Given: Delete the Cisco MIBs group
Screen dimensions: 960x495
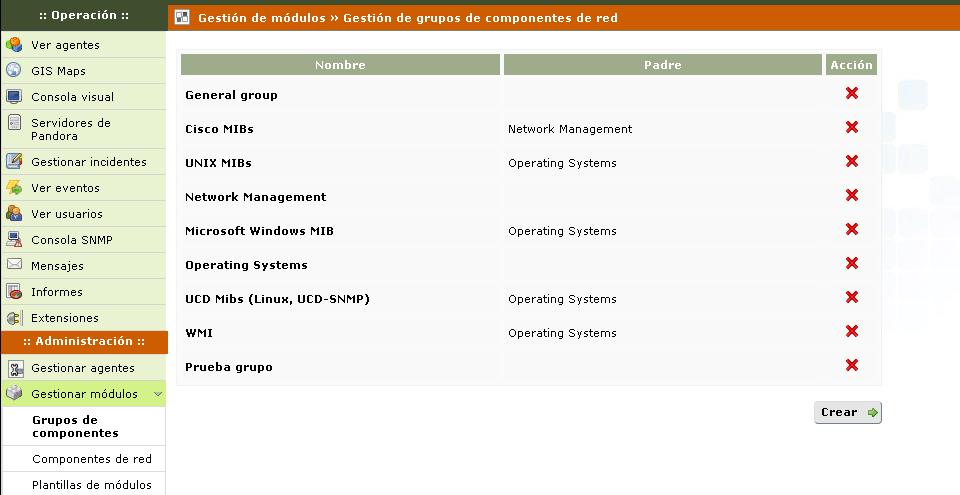Looking at the screenshot, I should pyautogui.click(x=852, y=128).
